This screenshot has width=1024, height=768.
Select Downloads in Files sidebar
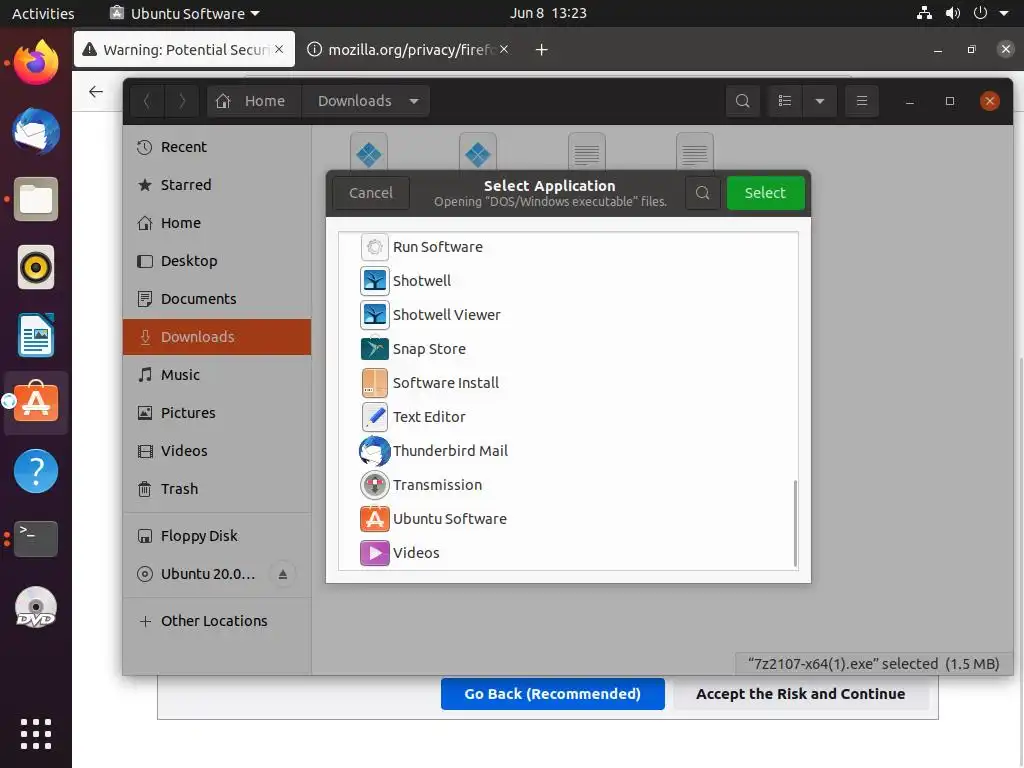pos(217,337)
